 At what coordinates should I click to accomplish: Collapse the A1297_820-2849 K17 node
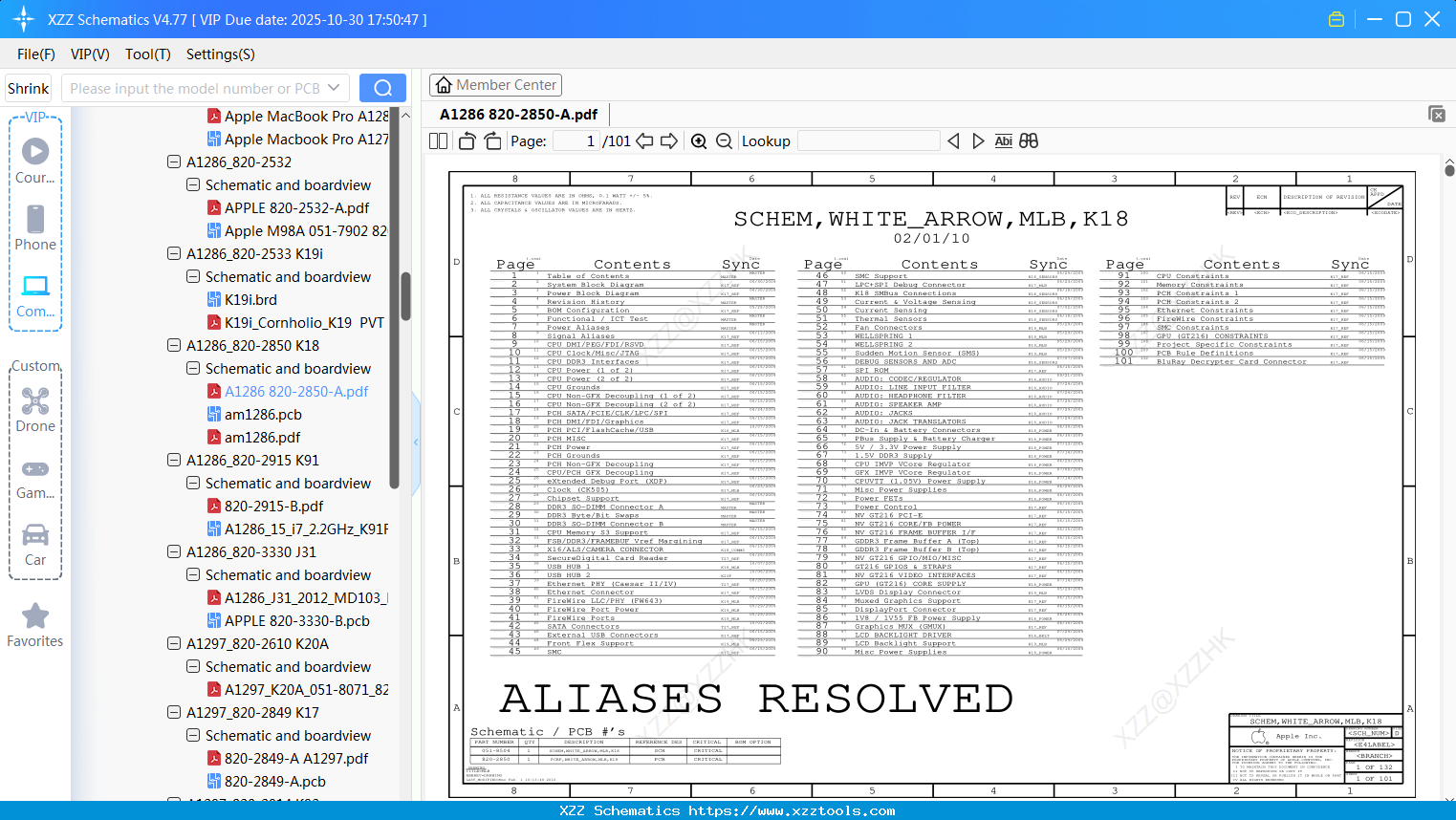174,712
